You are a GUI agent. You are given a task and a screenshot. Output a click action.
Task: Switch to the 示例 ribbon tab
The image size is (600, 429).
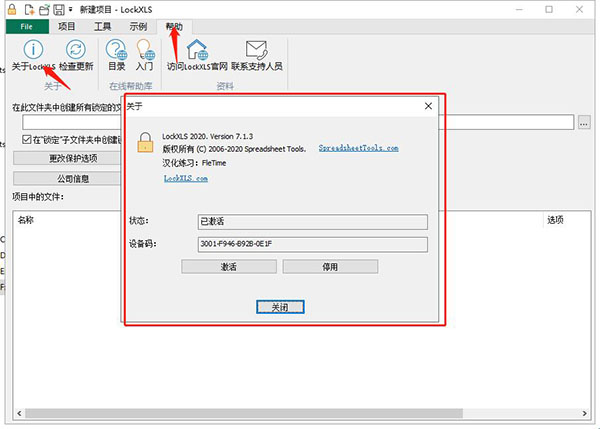[x=140, y=27]
